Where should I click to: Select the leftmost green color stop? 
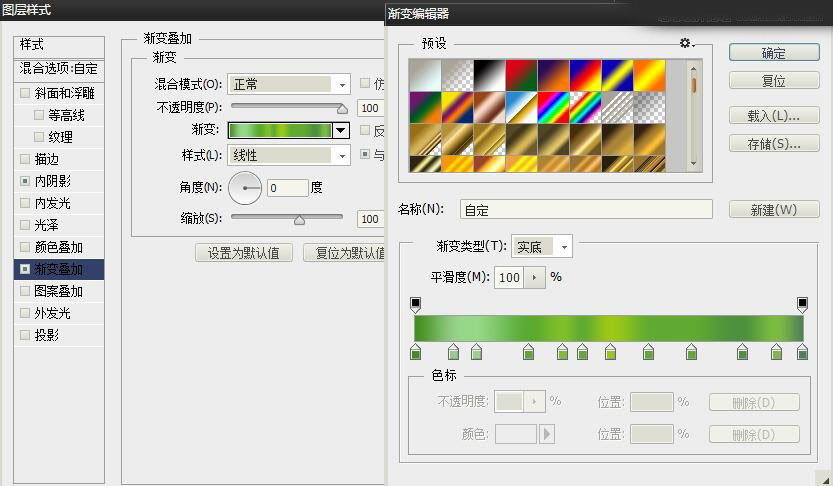pyautogui.click(x=415, y=352)
